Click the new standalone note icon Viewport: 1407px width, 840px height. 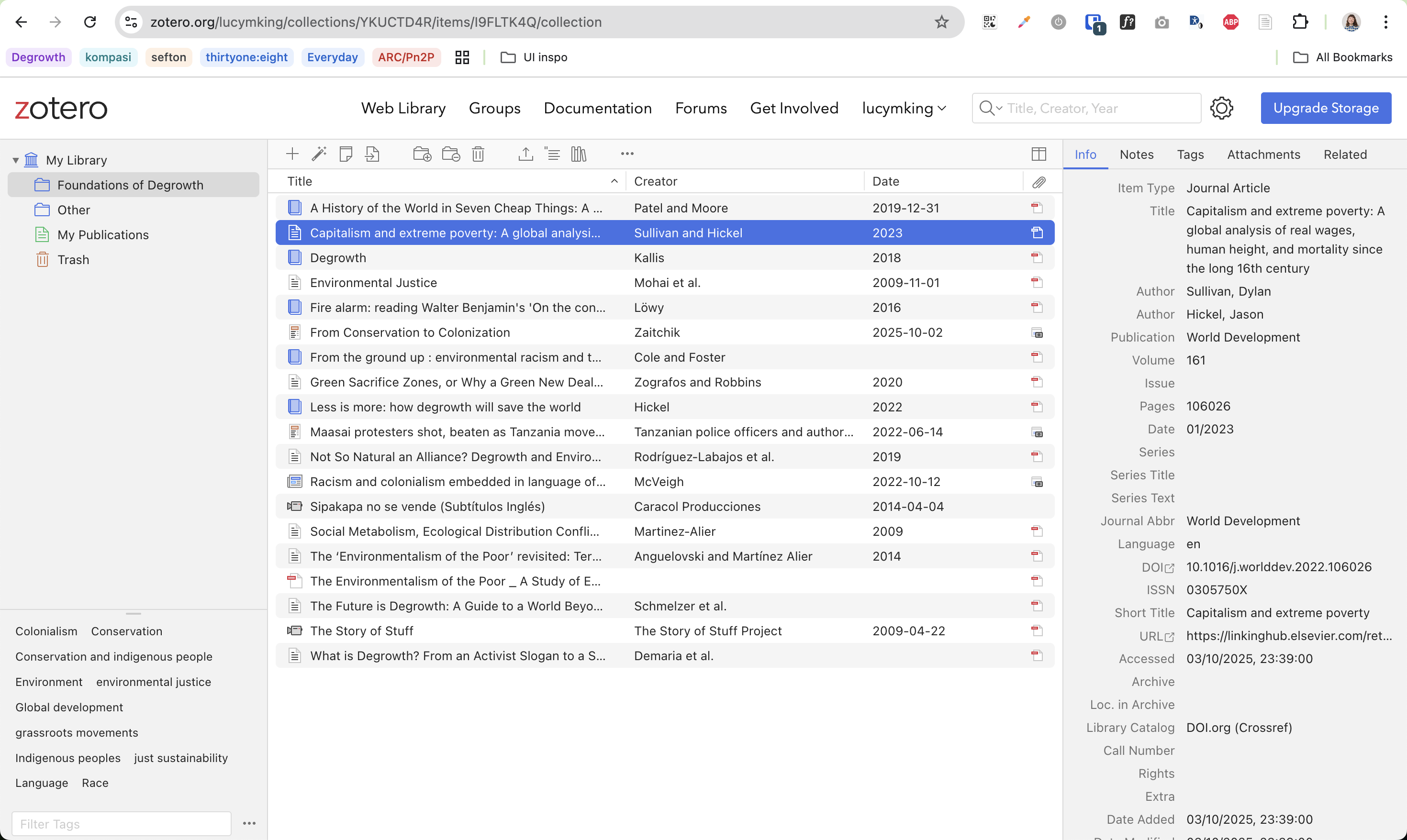point(346,154)
